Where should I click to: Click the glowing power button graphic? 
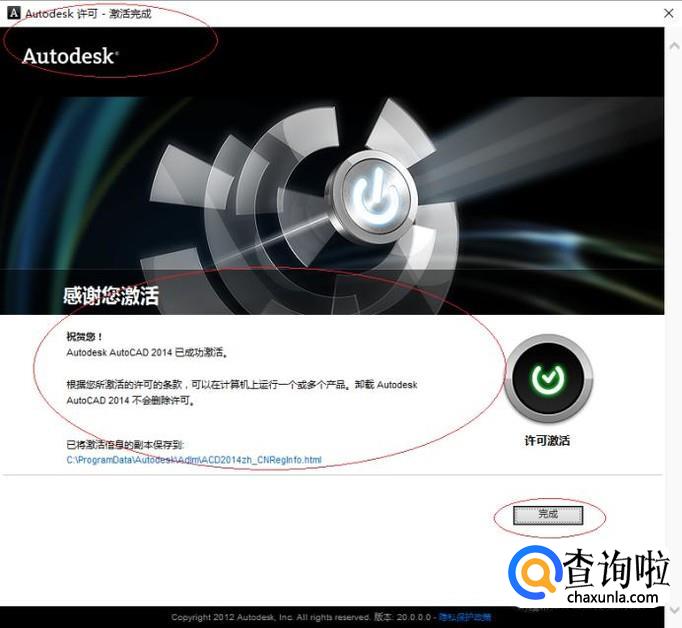374,197
